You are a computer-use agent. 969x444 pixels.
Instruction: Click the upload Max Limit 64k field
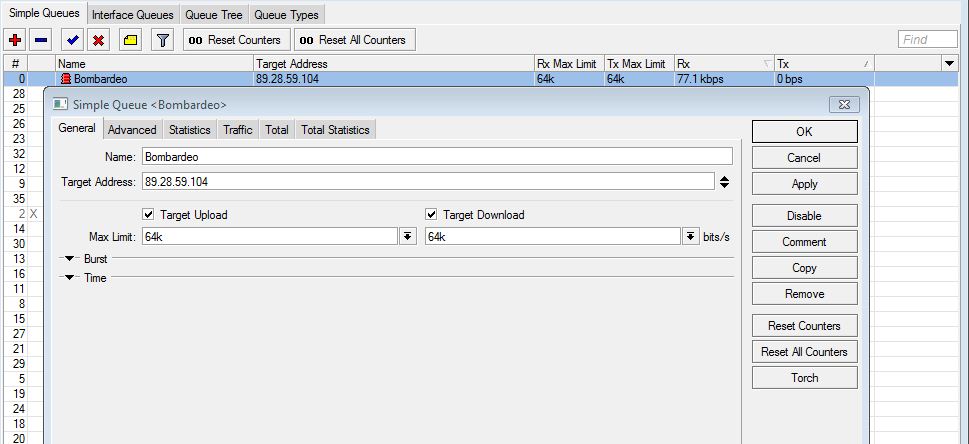coord(269,236)
